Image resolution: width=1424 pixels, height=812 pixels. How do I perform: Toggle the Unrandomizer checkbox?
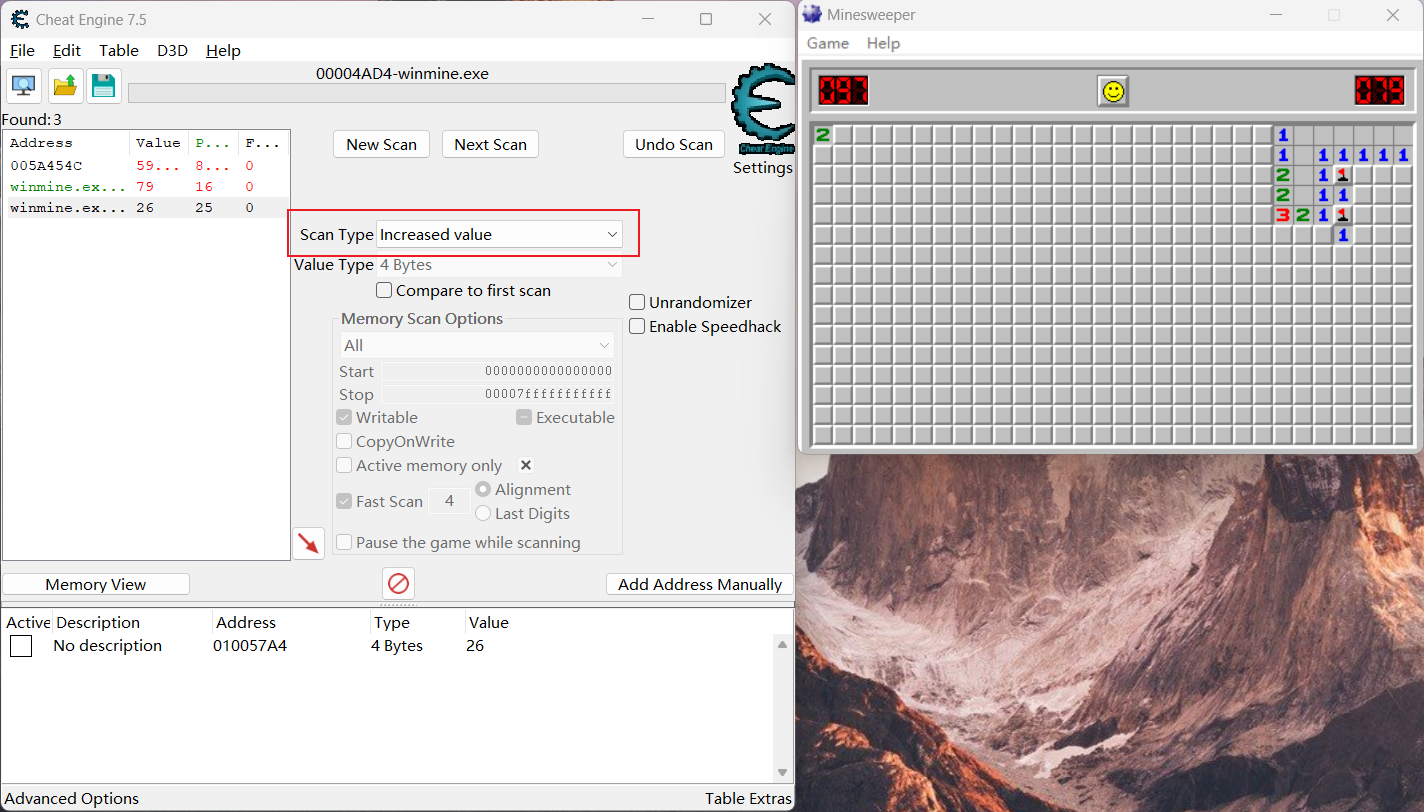[637, 302]
